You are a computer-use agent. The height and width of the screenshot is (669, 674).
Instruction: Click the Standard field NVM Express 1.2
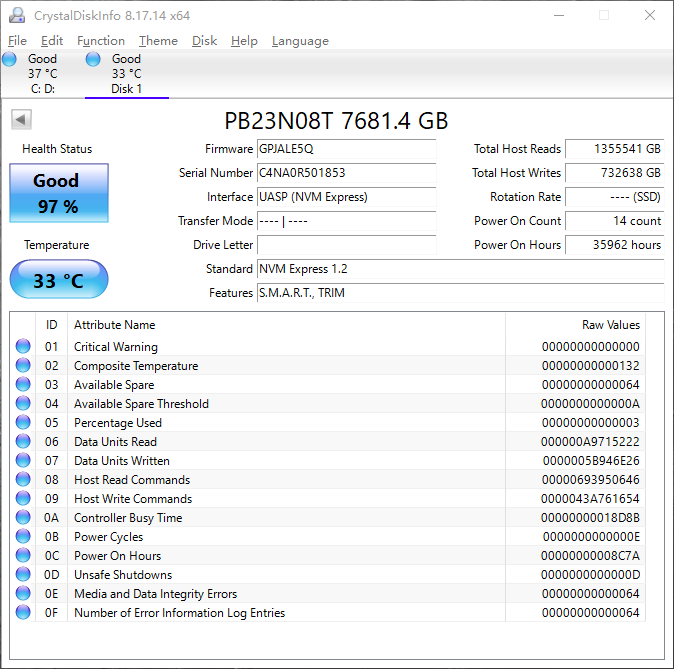461,269
